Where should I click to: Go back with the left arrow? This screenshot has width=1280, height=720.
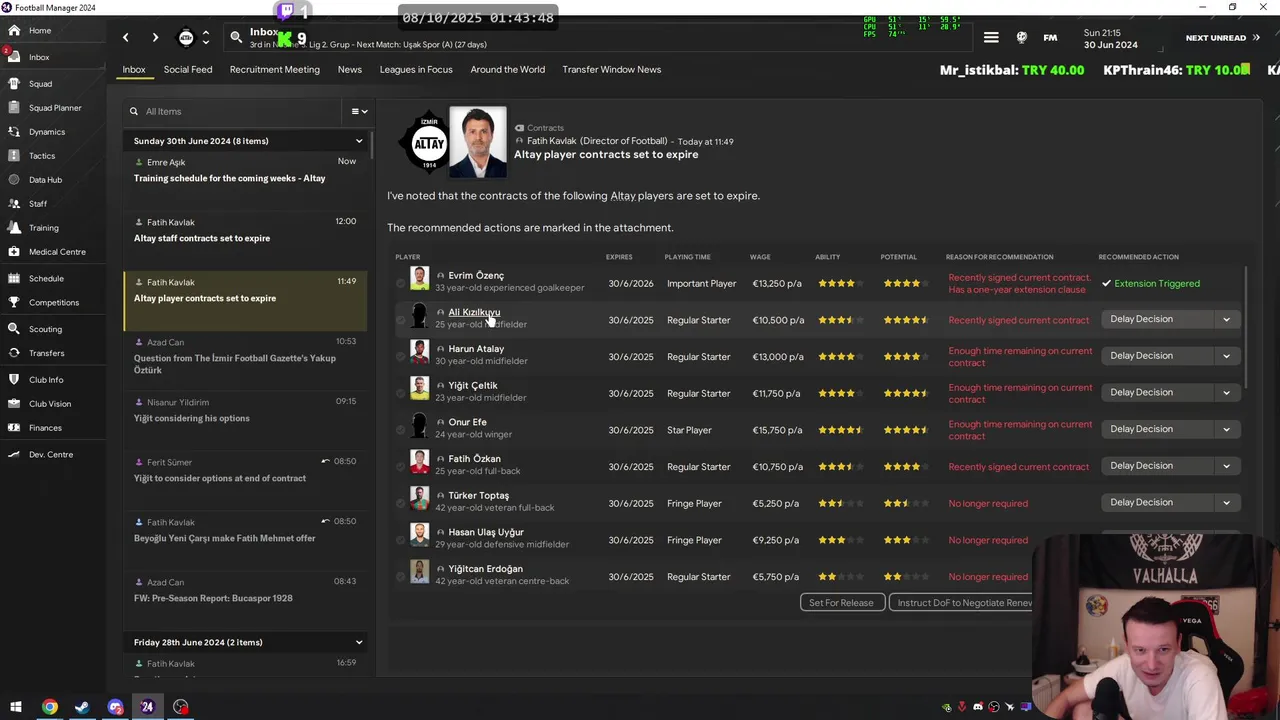pos(125,38)
